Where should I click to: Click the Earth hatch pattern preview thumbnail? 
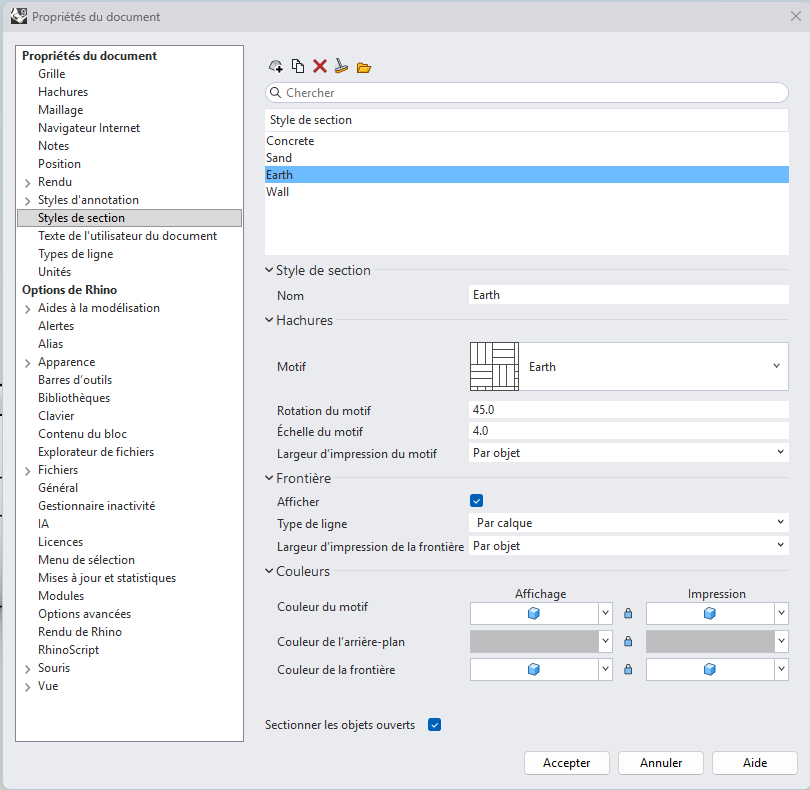click(x=494, y=366)
